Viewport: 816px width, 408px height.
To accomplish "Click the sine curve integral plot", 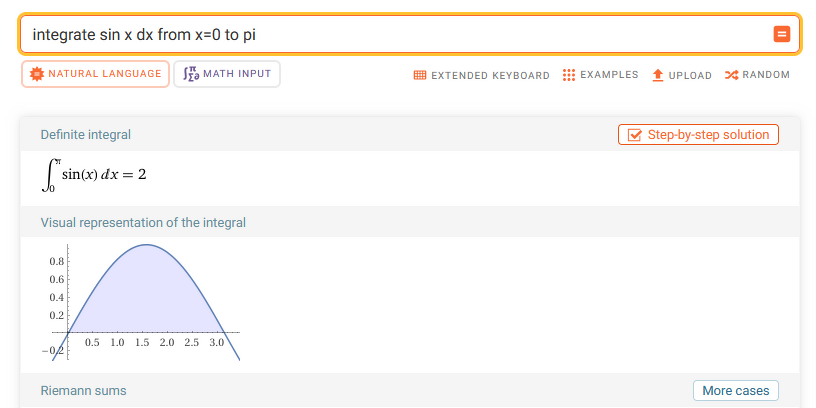I will 146,298.
